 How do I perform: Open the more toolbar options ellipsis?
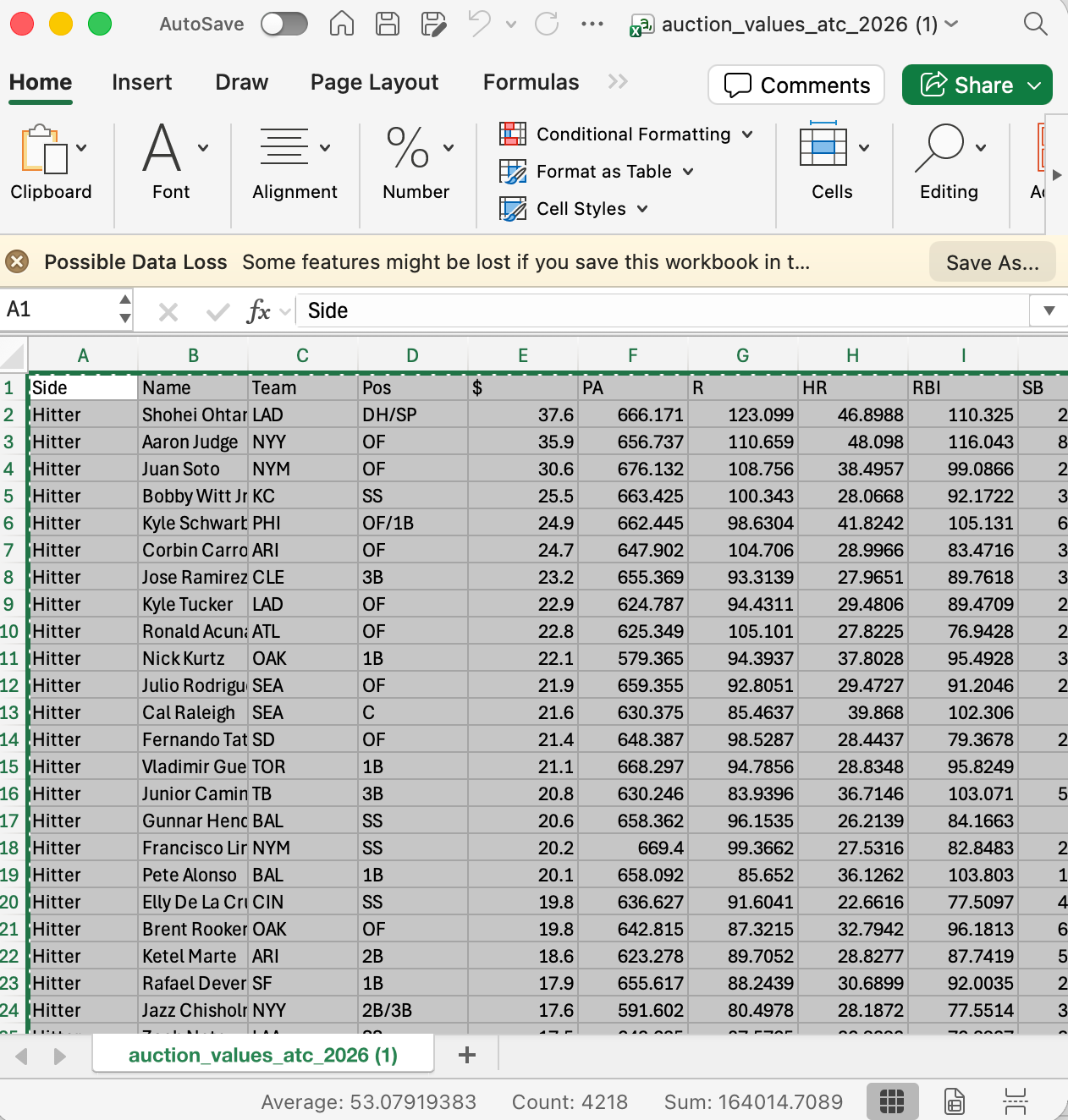tap(592, 24)
